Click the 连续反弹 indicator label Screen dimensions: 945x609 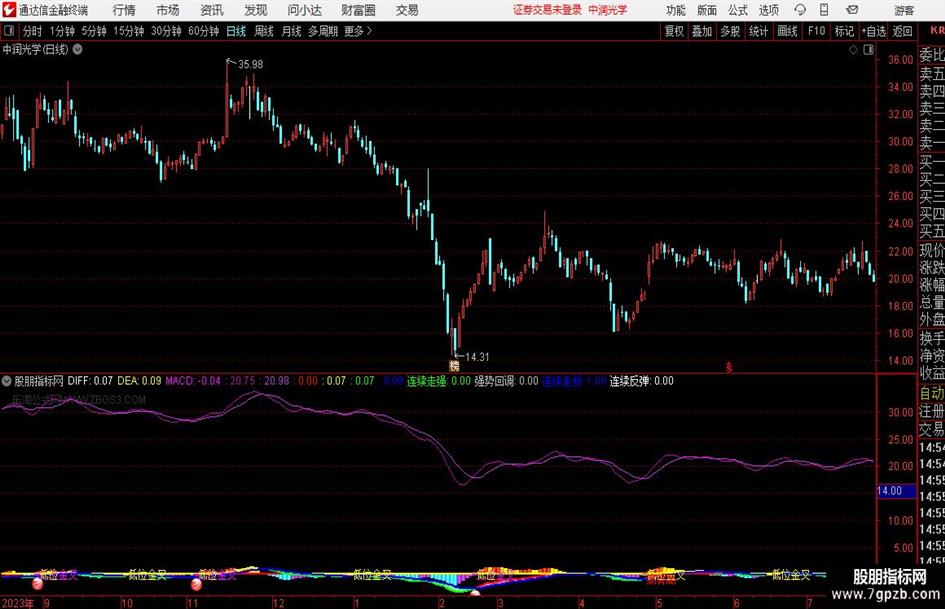point(630,381)
